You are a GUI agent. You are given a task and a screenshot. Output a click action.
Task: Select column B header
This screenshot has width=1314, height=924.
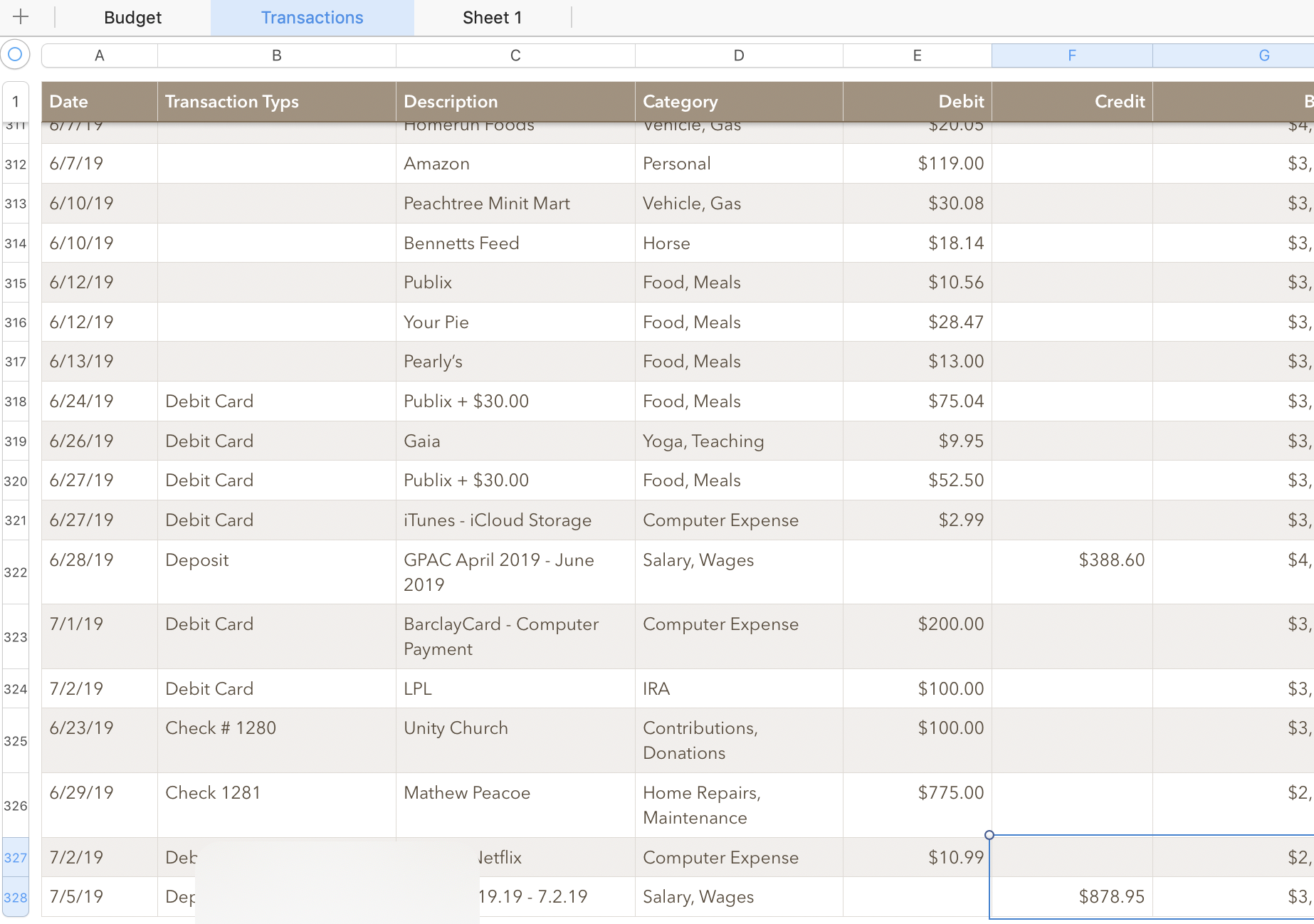(x=277, y=56)
